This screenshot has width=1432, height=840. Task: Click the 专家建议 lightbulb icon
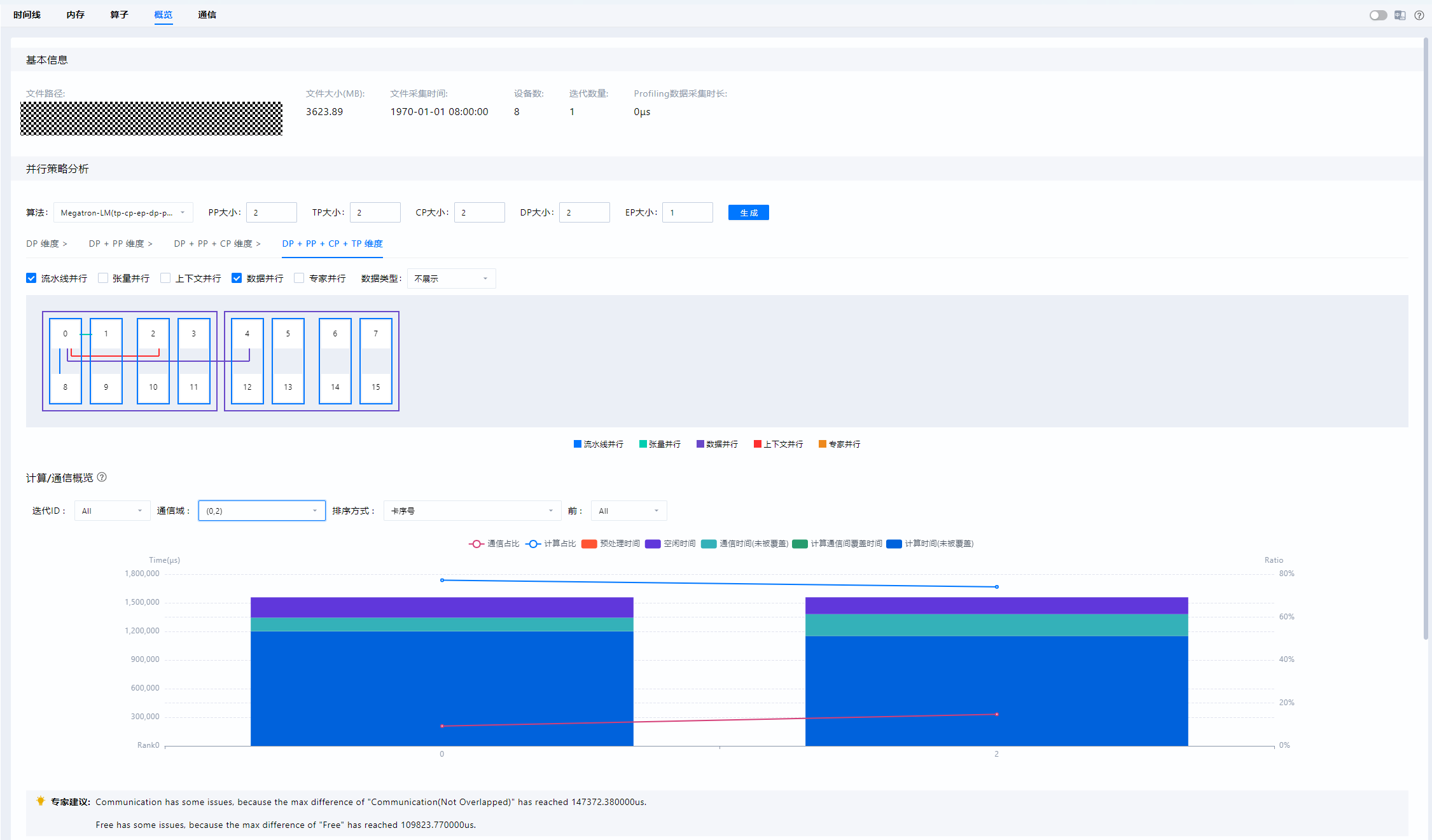pyautogui.click(x=41, y=801)
